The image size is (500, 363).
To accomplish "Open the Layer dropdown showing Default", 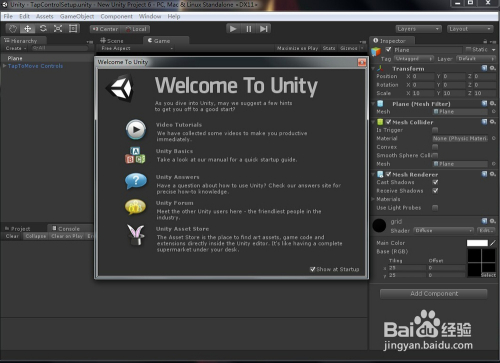I will pos(476,59).
